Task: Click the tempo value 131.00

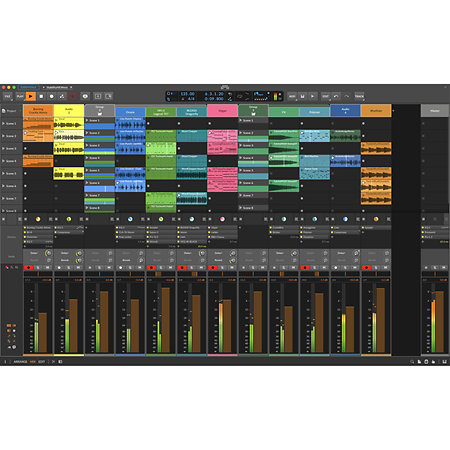Action: pyautogui.click(x=187, y=94)
